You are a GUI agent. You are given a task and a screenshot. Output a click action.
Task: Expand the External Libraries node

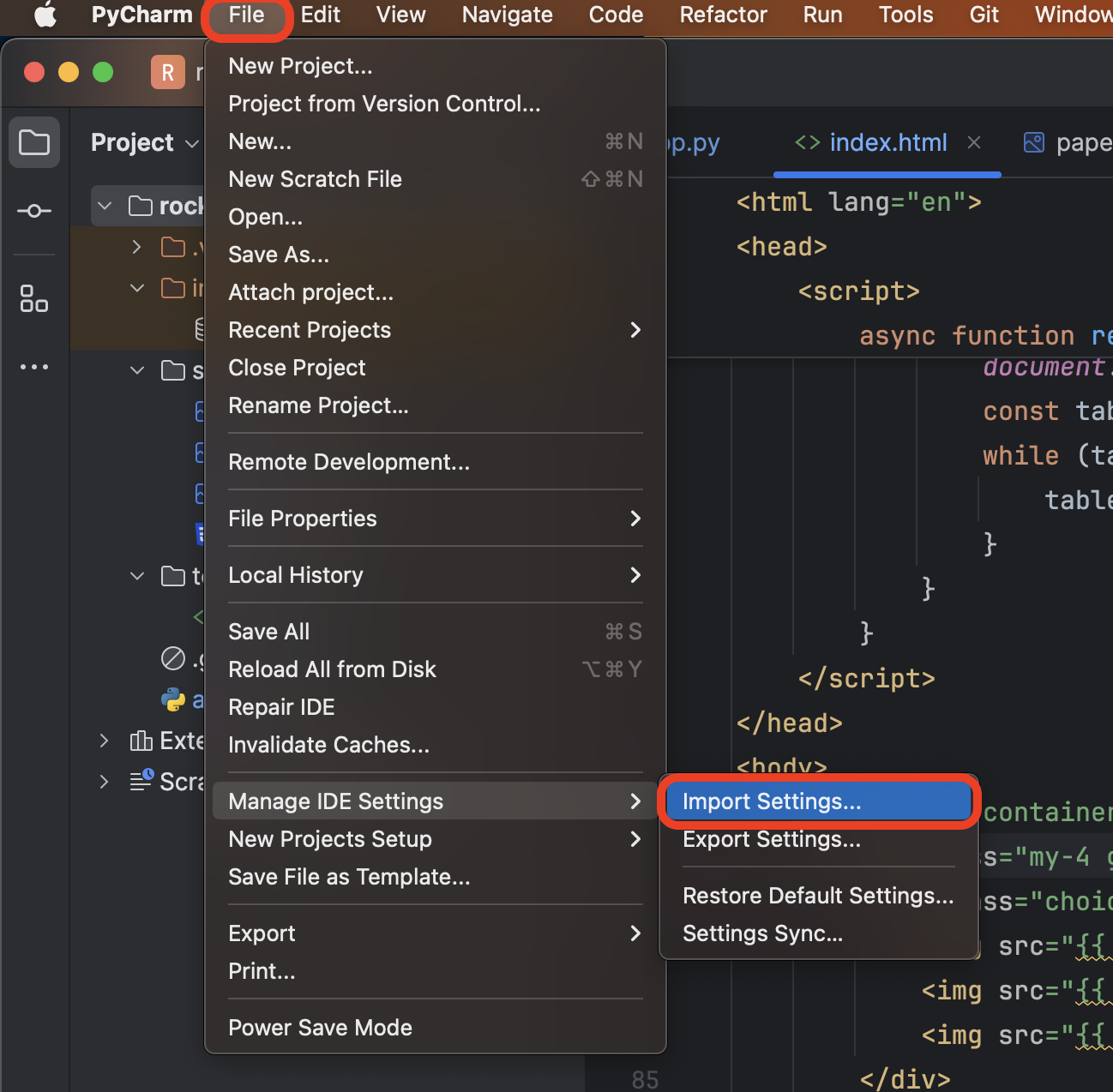tap(104, 741)
